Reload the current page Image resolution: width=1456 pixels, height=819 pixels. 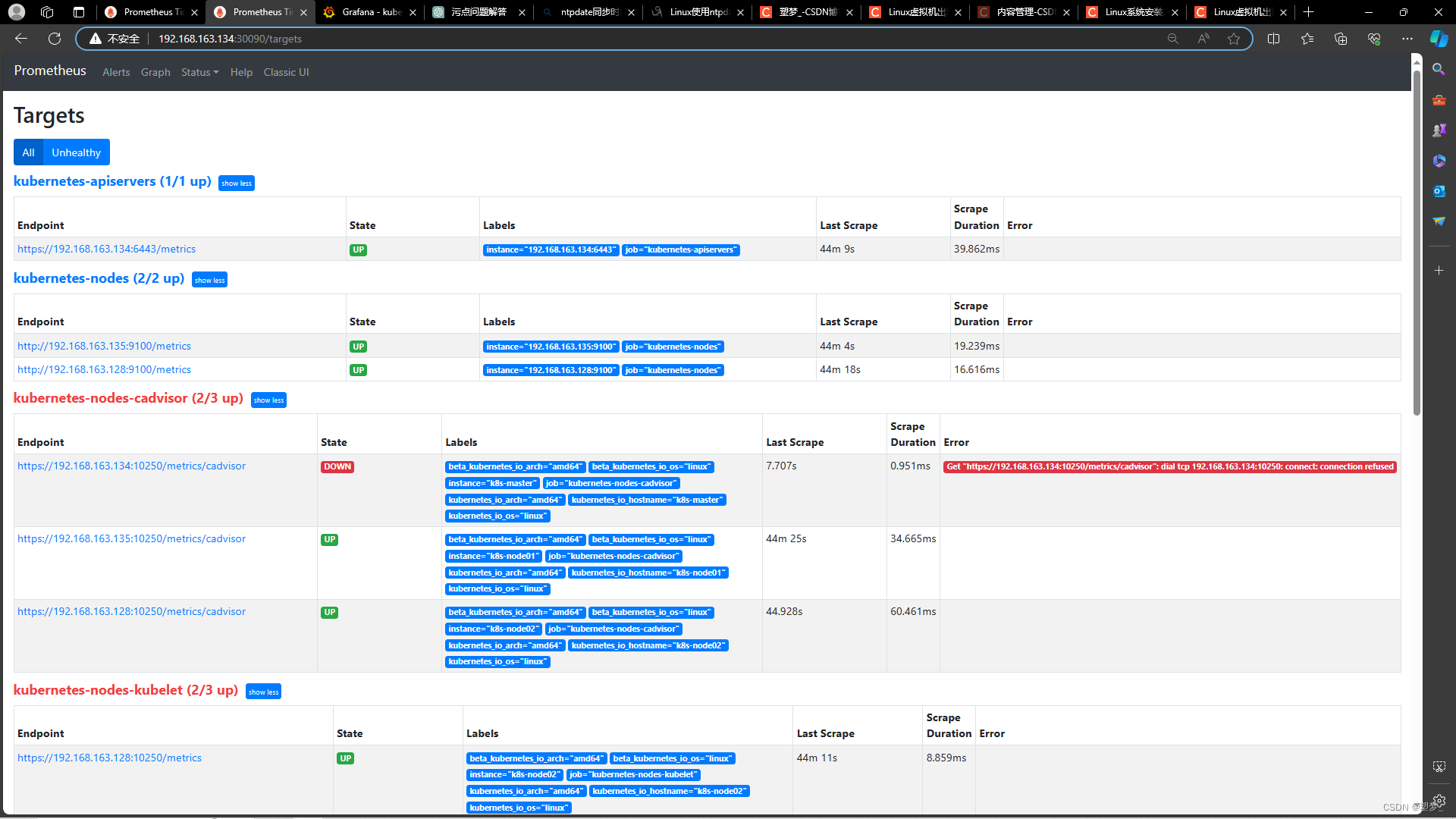[x=55, y=39]
